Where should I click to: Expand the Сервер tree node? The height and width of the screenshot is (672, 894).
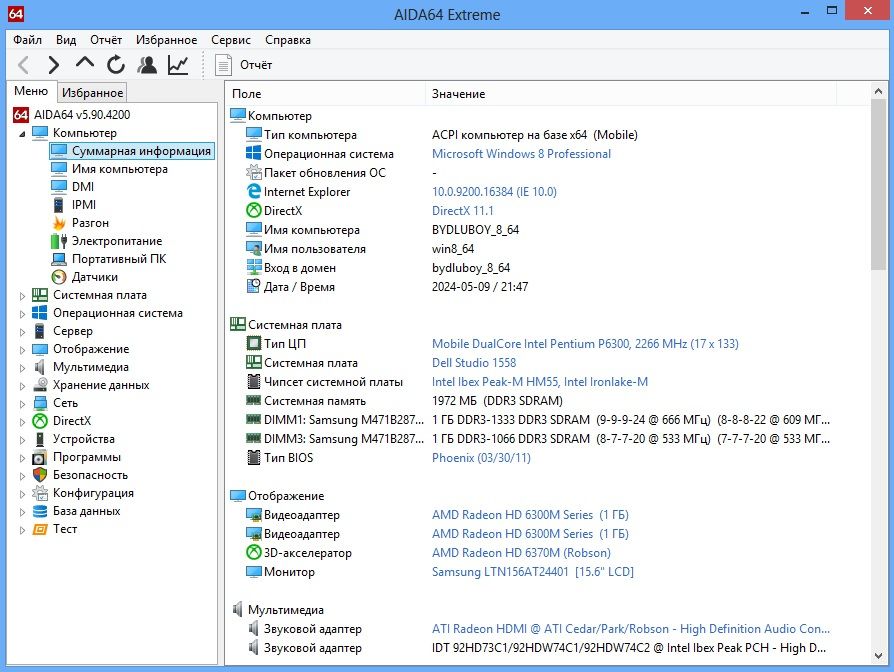pyautogui.click(x=22, y=332)
